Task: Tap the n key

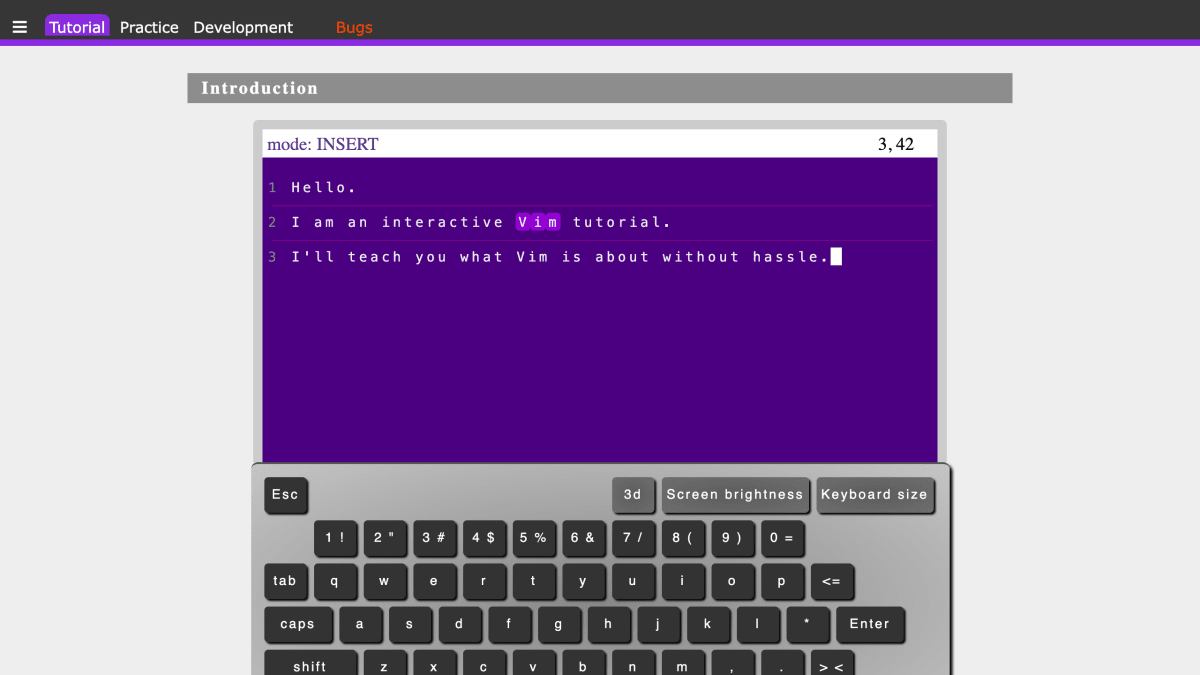Action: 633,663
